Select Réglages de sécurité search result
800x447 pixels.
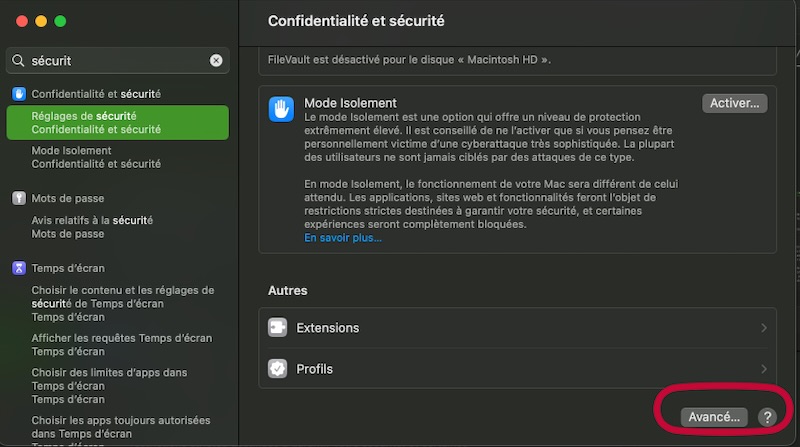click(117, 123)
